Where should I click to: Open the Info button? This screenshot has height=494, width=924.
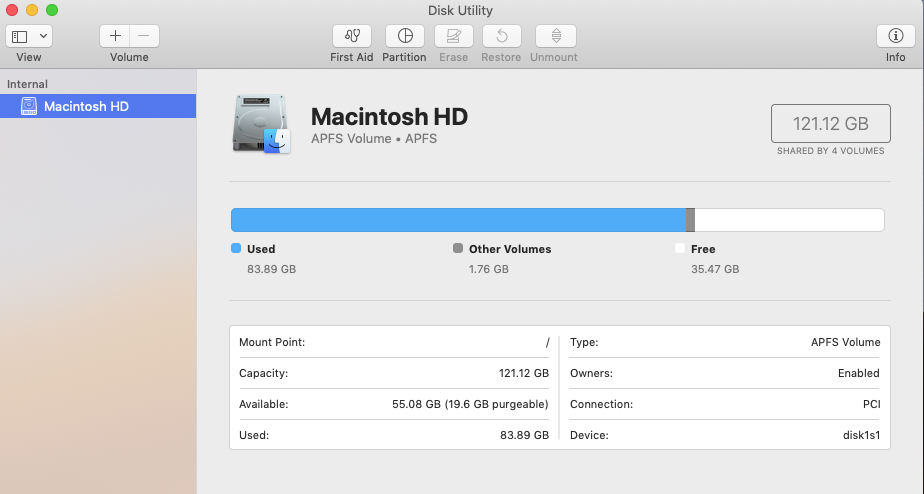(x=896, y=36)
